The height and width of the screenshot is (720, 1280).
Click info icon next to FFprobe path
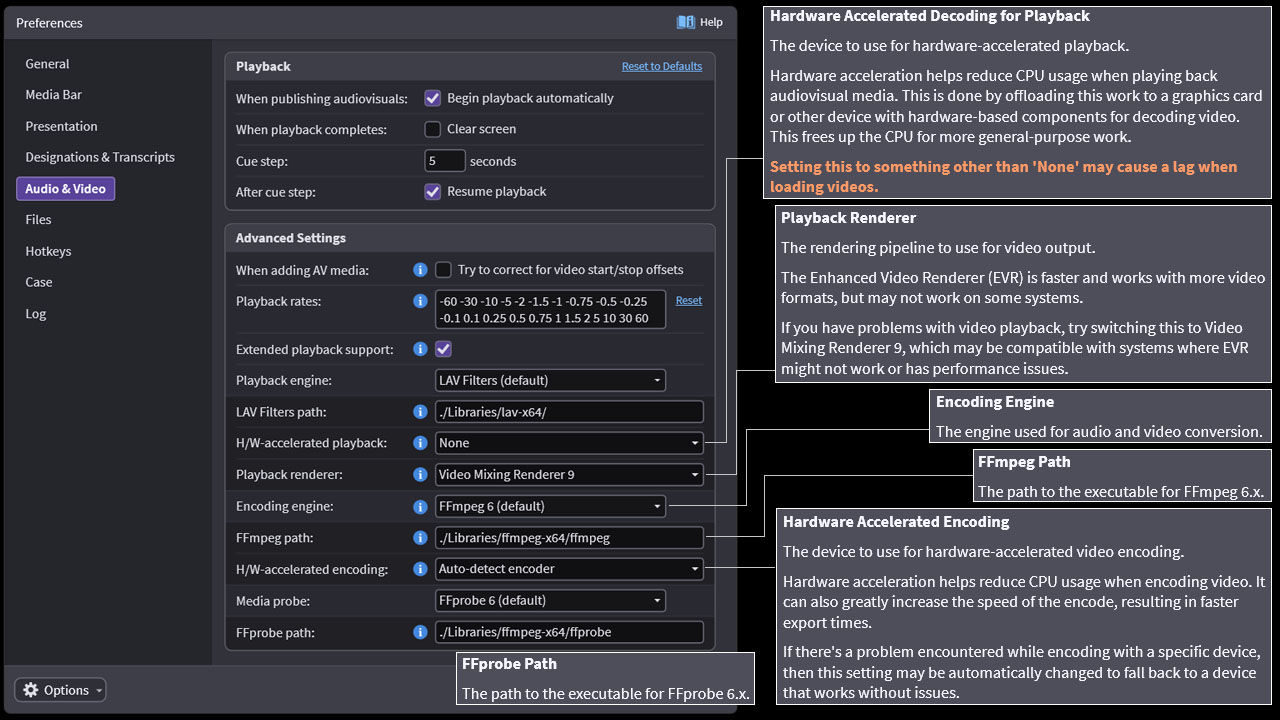[420, 632]
